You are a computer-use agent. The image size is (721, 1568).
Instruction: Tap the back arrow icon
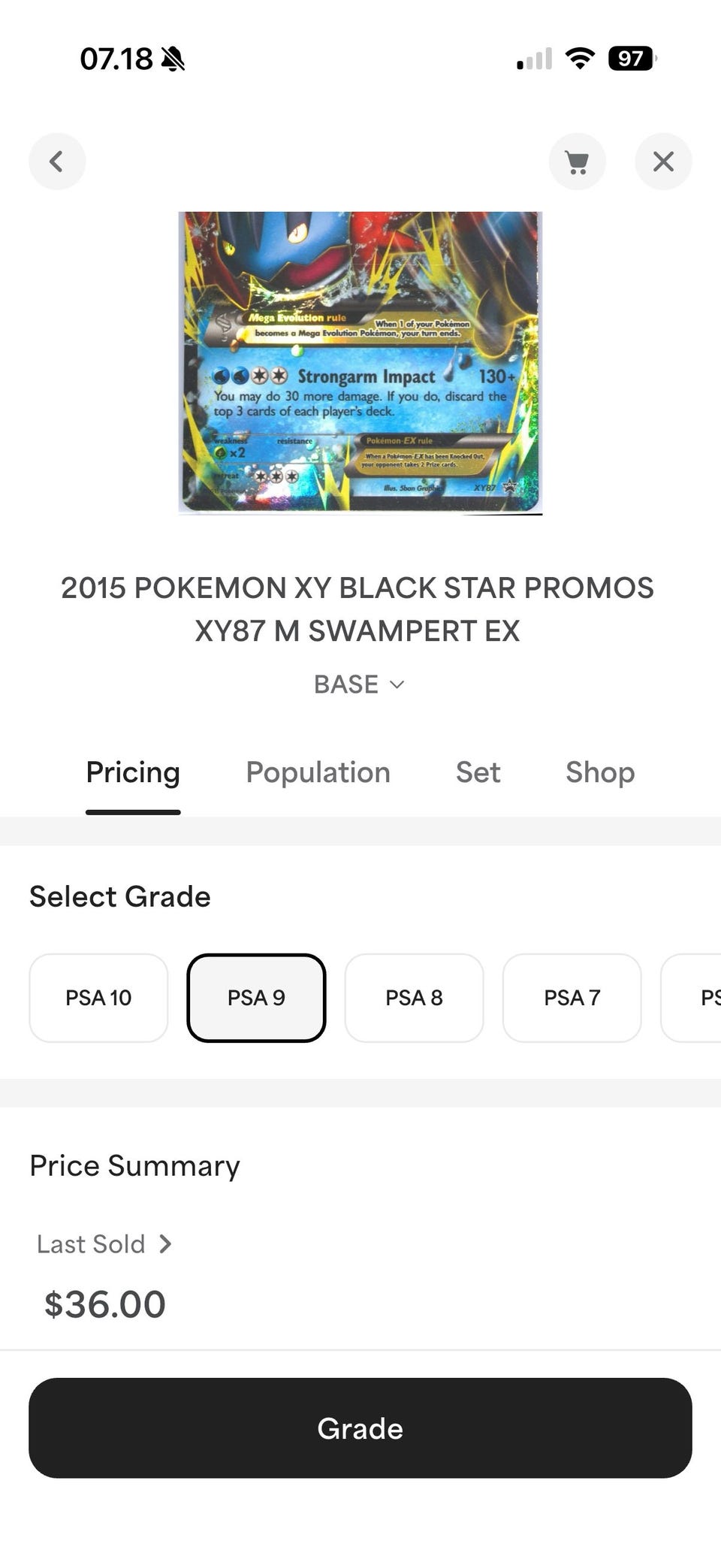57,162
